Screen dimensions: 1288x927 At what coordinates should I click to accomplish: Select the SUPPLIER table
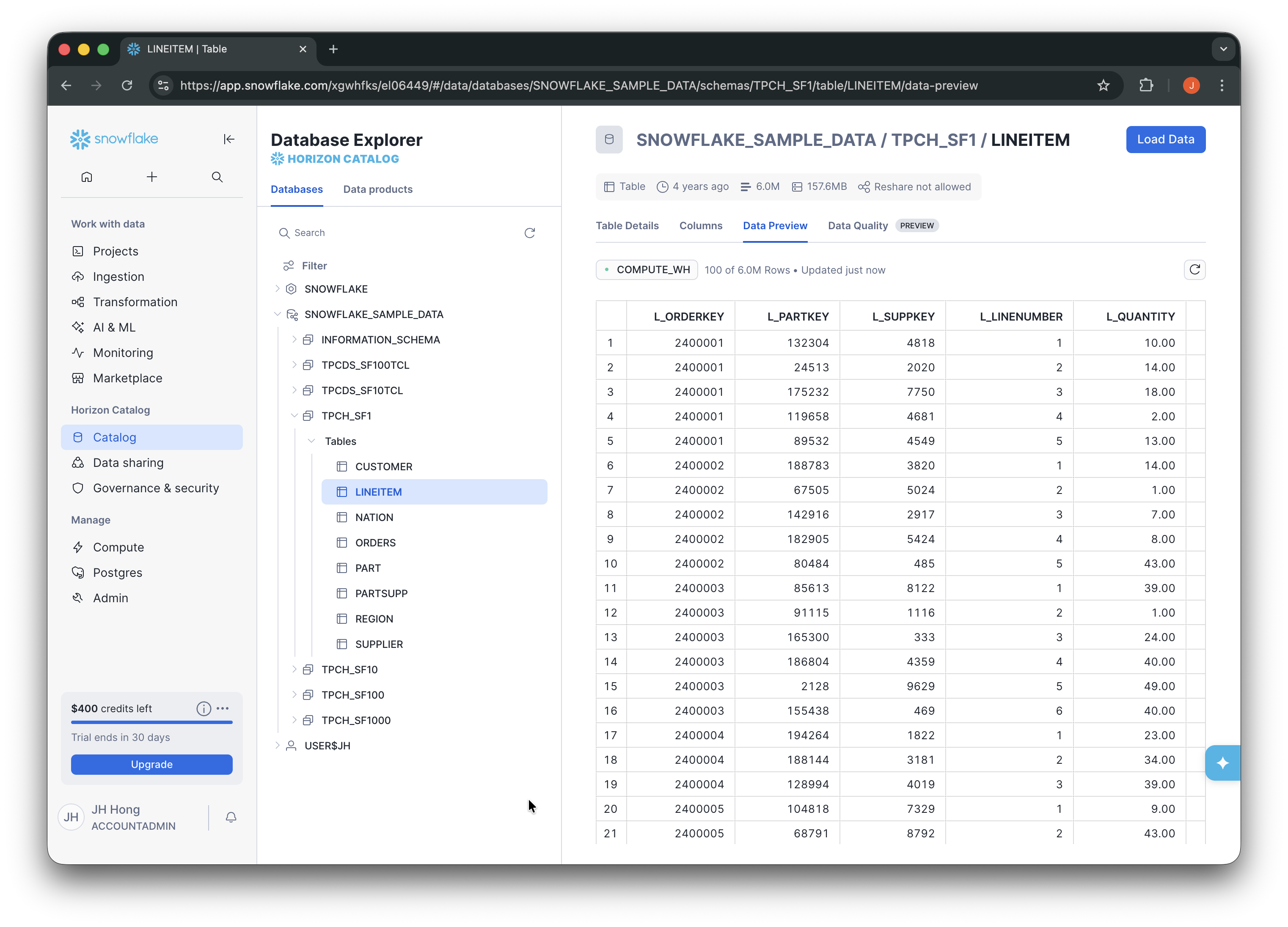(x=435, y=645)
